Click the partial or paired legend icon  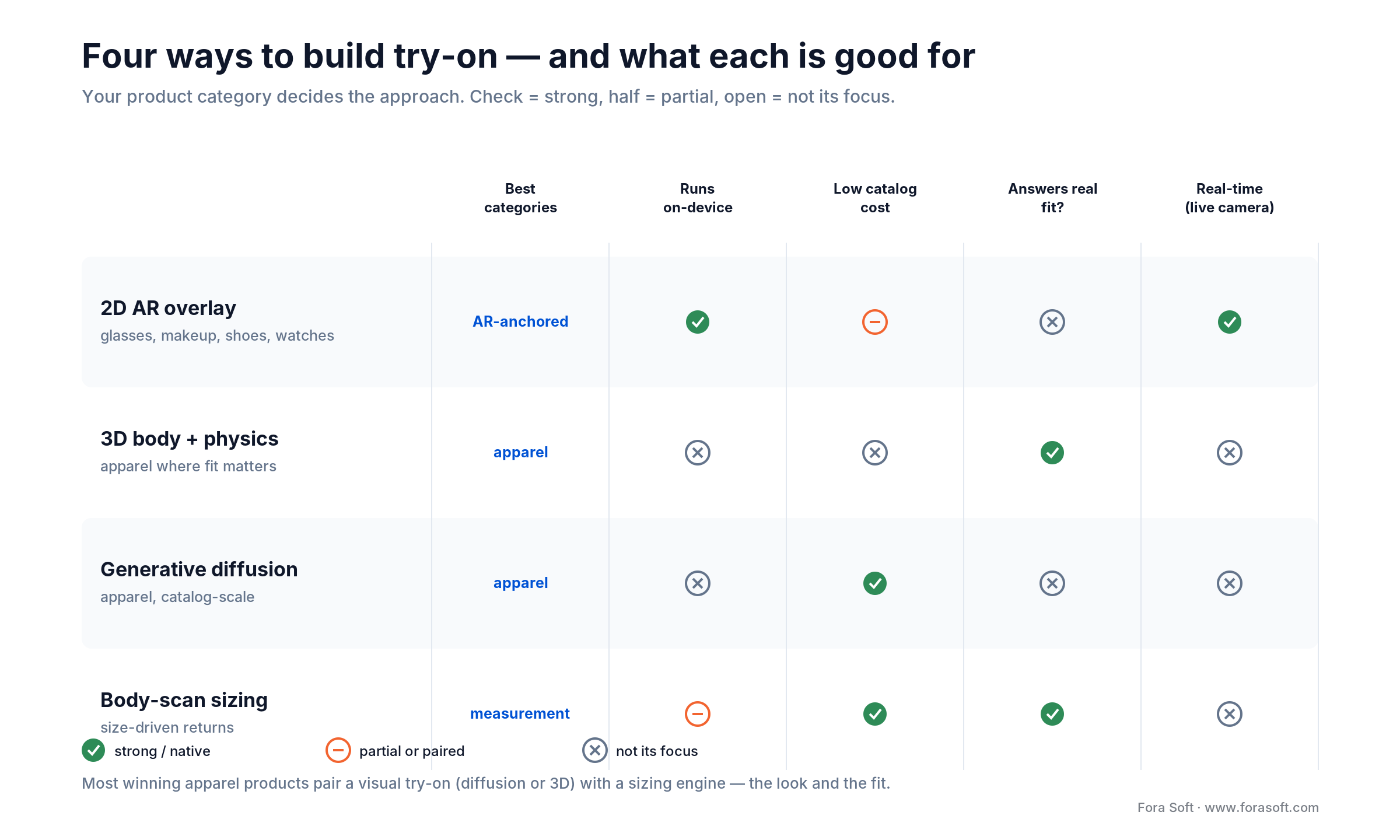tap(338, 750)
